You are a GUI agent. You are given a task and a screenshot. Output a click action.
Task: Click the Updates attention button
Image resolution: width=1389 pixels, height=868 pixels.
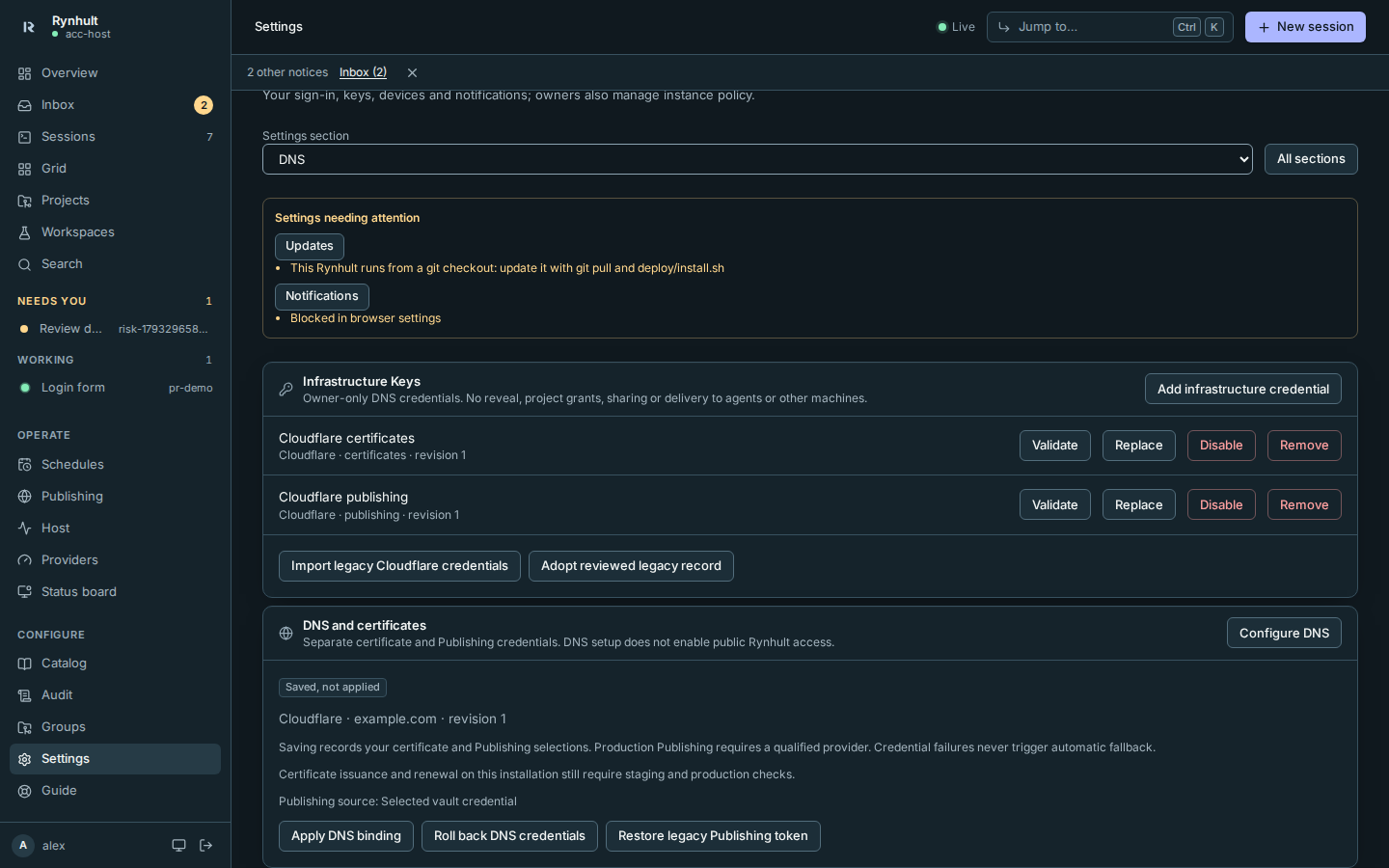point(310,247)
